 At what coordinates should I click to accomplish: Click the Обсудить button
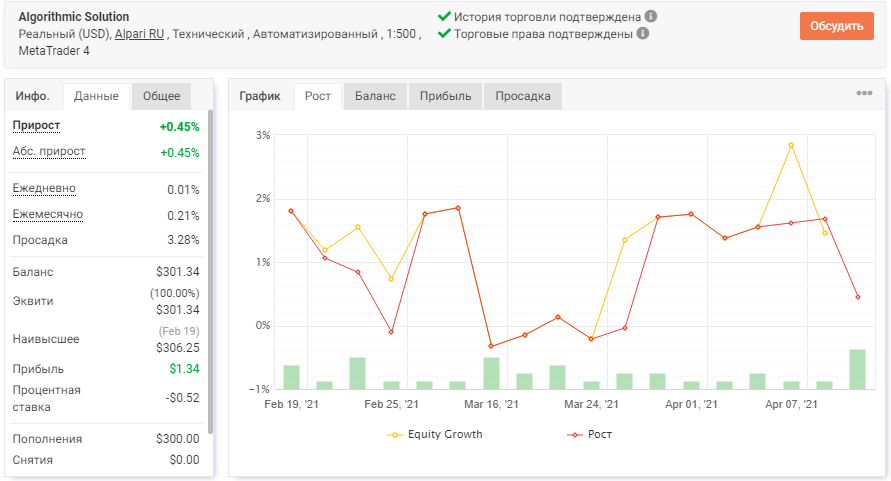(x=836, y=26)
